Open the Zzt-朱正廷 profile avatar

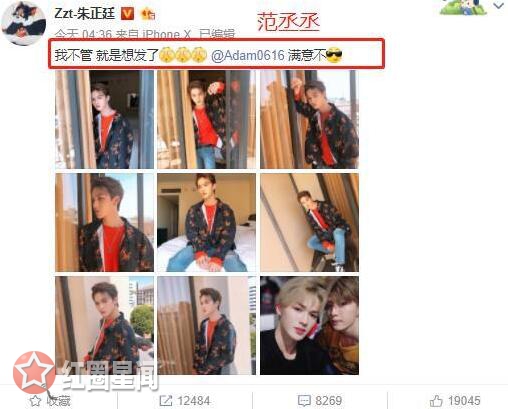[x=23, y=23]
